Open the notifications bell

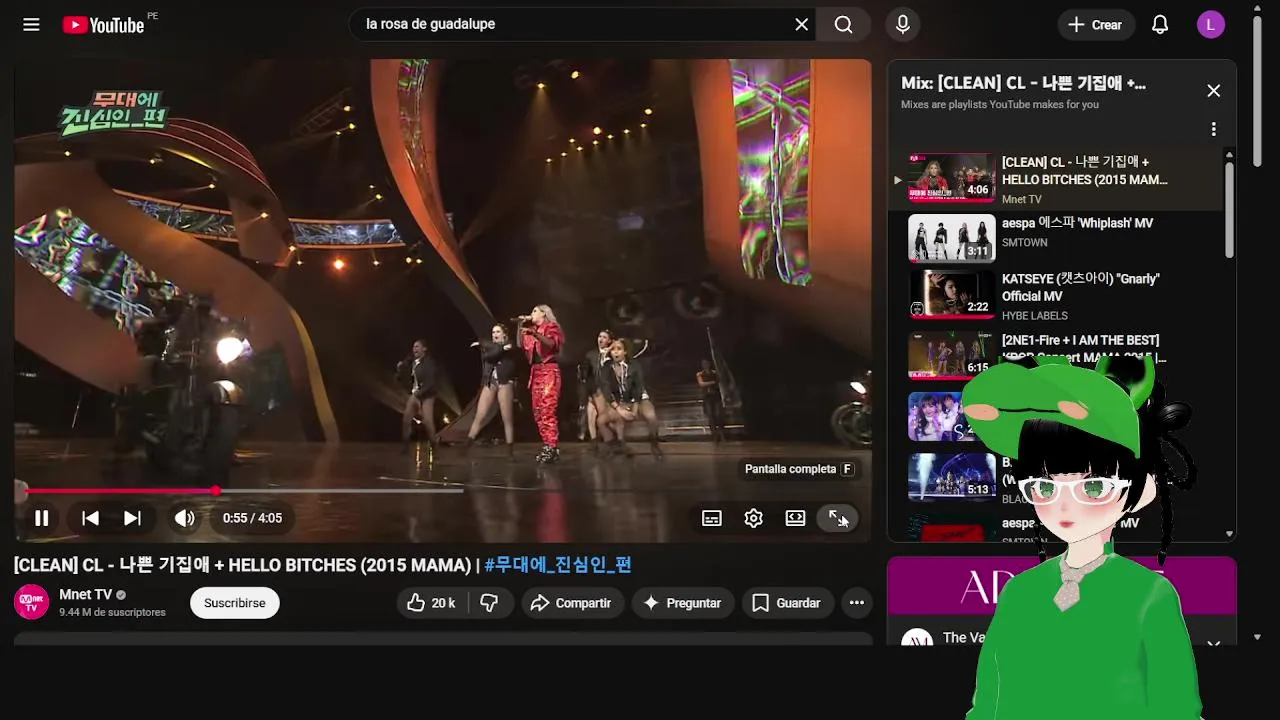coord(1160,25)
